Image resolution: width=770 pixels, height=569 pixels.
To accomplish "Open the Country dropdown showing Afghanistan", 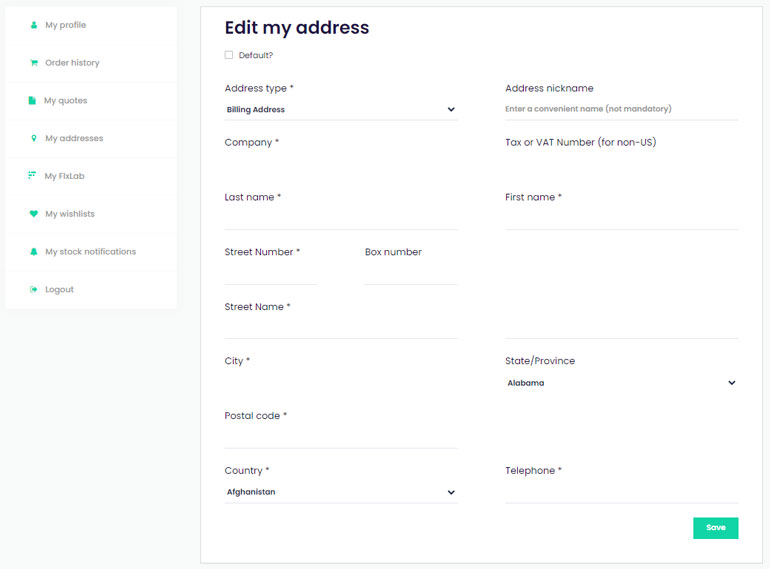I will pyautogui.click(x=341, y=492).
